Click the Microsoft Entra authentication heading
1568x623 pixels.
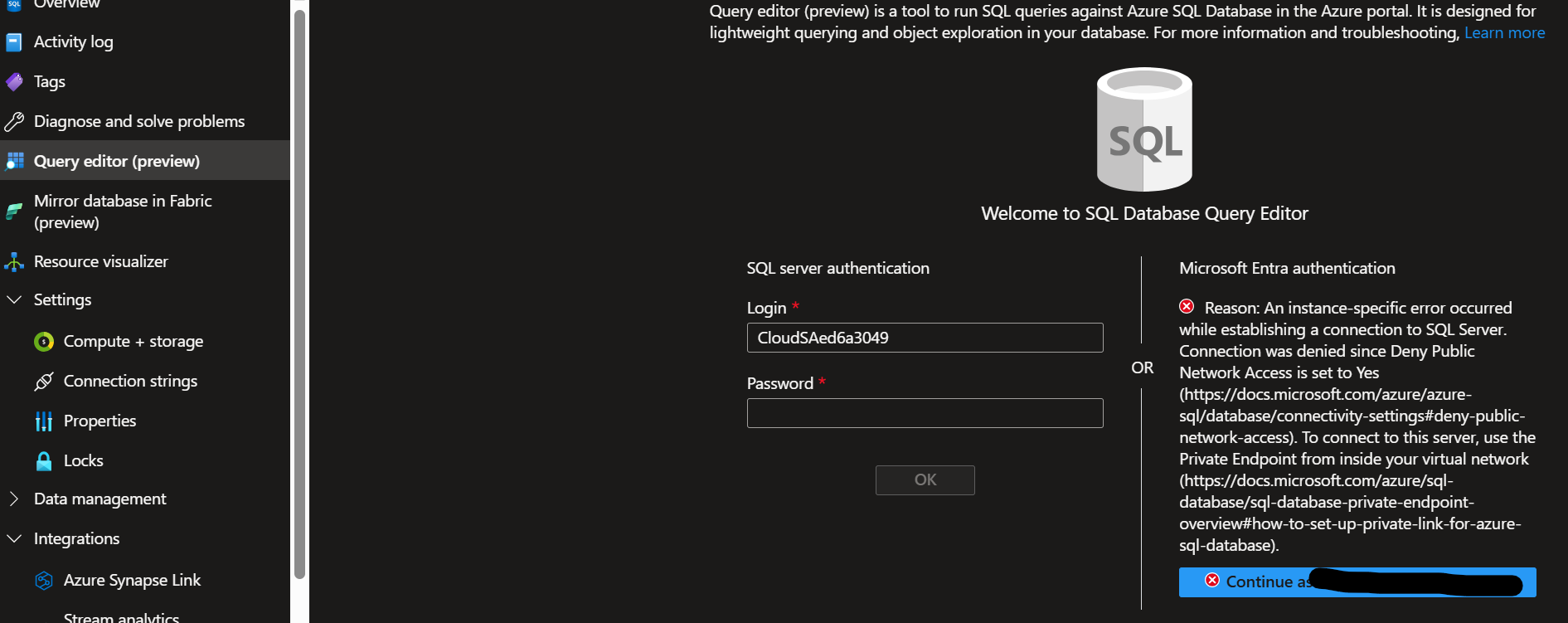click(x=1287, y=268)
